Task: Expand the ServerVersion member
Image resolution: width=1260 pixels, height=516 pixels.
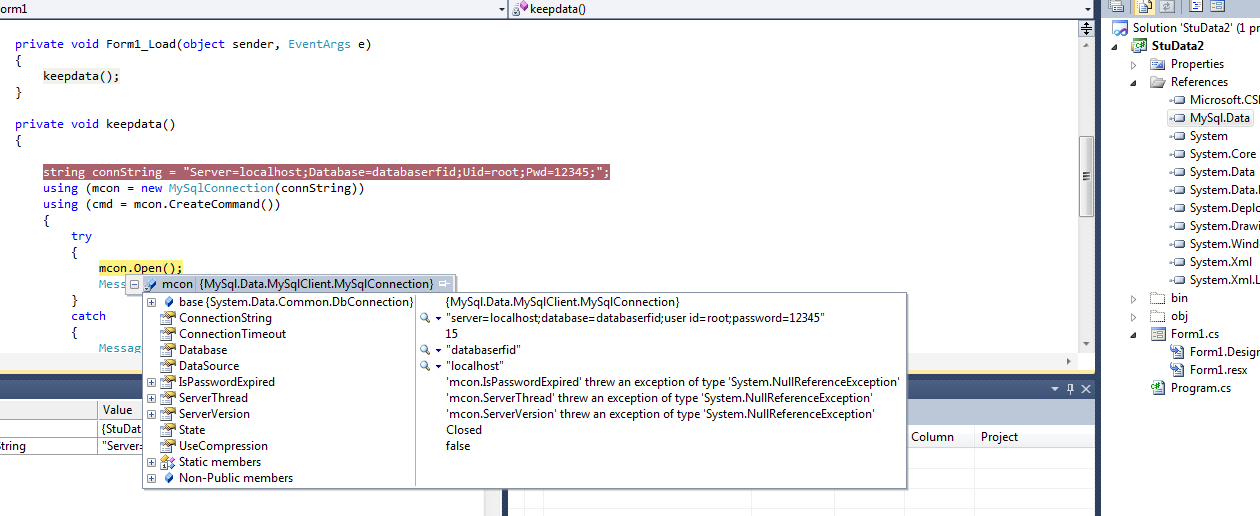Action: pyautogui.click(x=151, y=414)
